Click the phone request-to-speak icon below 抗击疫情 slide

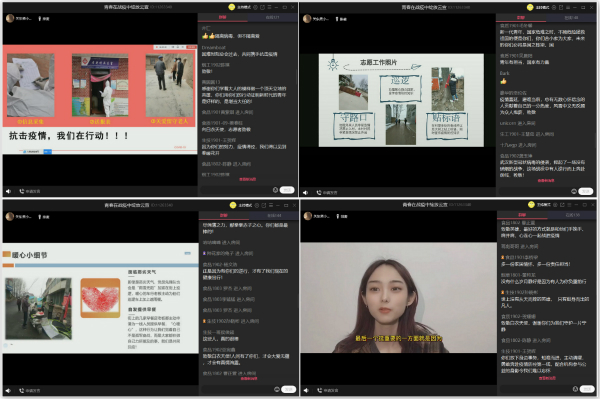pos(22,191)
